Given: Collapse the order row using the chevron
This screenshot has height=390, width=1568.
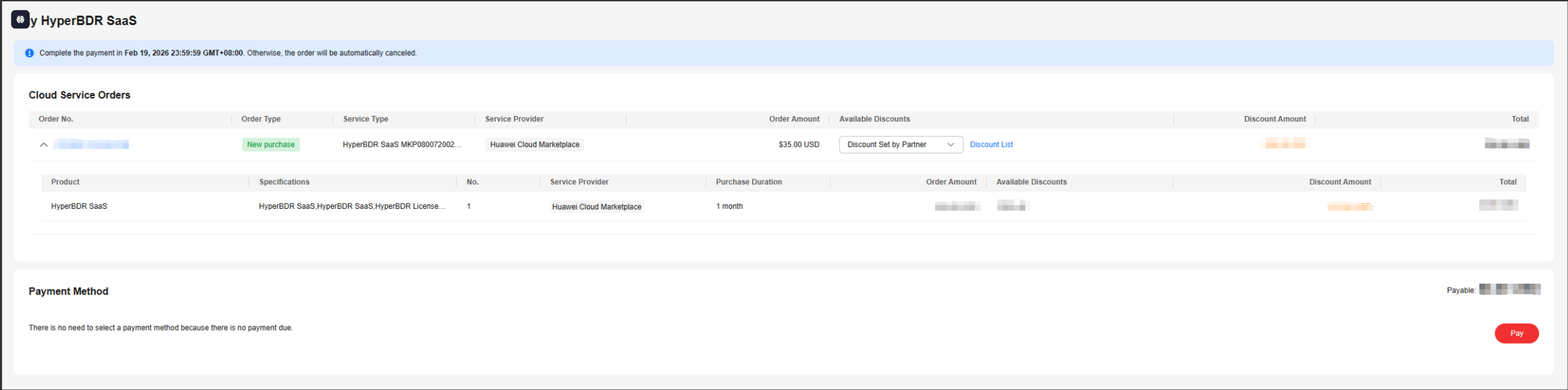Looking at the screenshot, I should [x=44, y=145].
